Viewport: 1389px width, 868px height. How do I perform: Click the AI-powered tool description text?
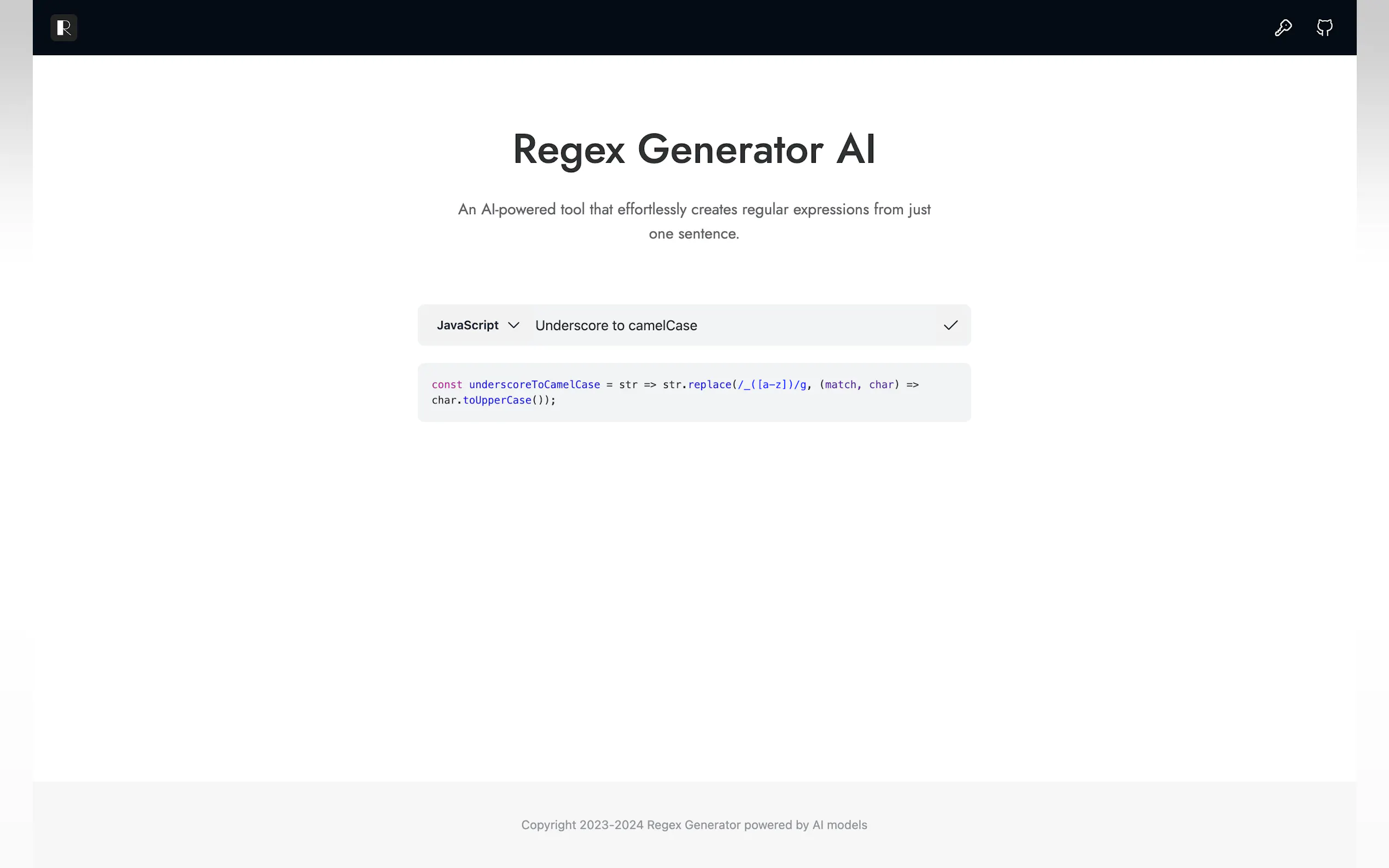(693, 209)
